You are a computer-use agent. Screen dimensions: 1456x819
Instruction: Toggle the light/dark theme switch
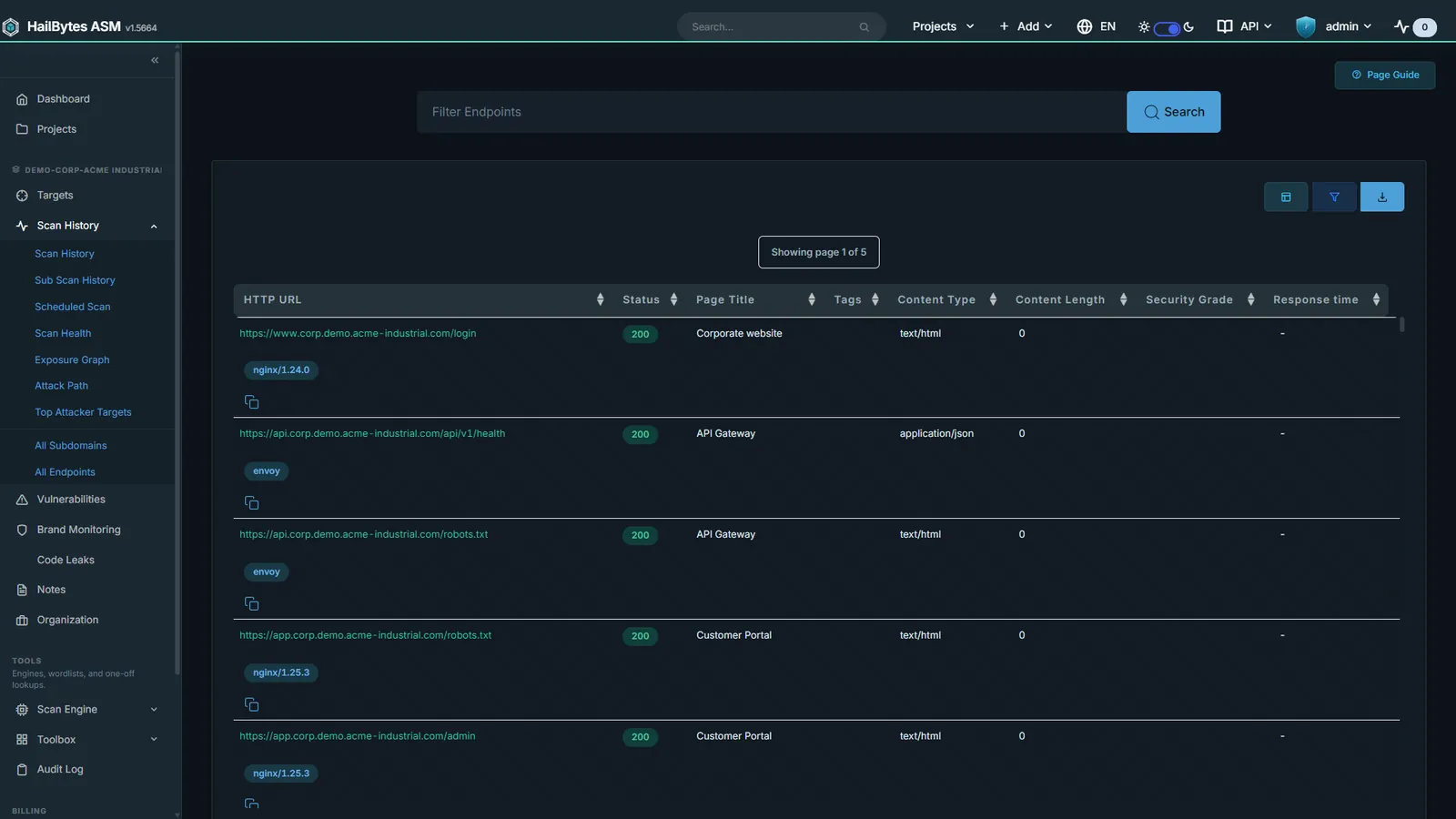[x=1167, y=28]
